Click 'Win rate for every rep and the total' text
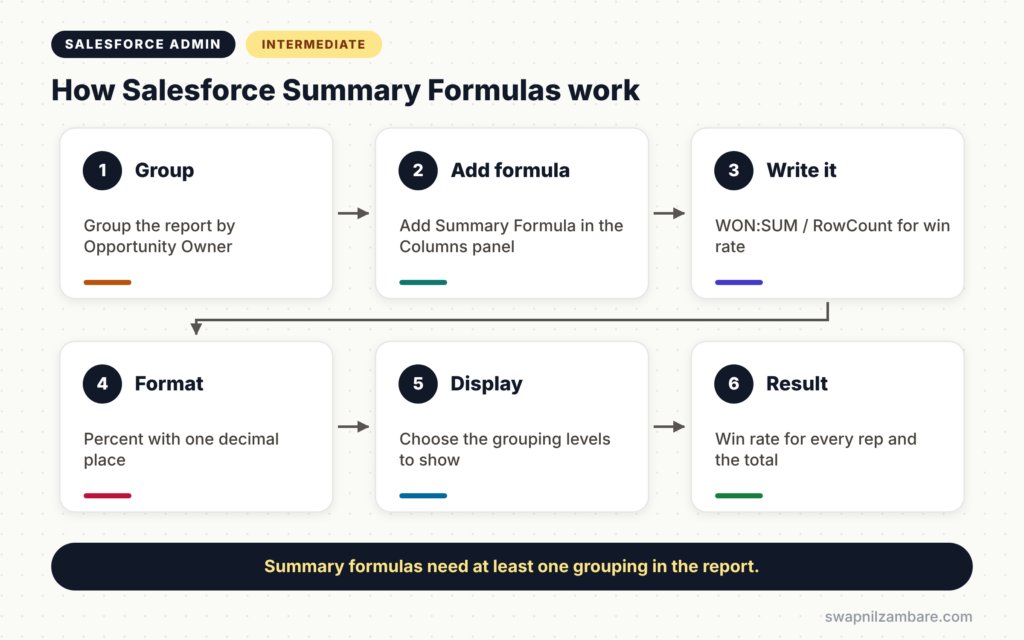The height and width of the screenshot is (640, 1024). point(816,449)
